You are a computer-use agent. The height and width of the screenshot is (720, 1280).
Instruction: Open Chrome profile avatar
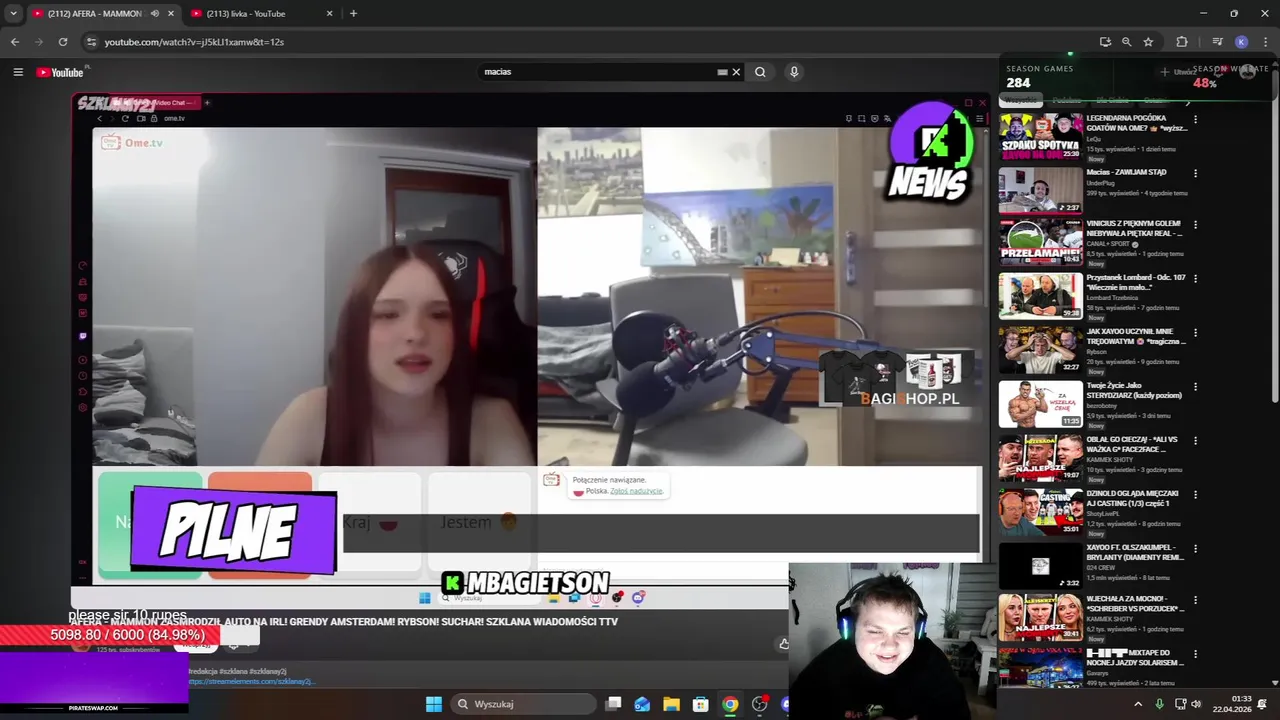point(1241,42)
